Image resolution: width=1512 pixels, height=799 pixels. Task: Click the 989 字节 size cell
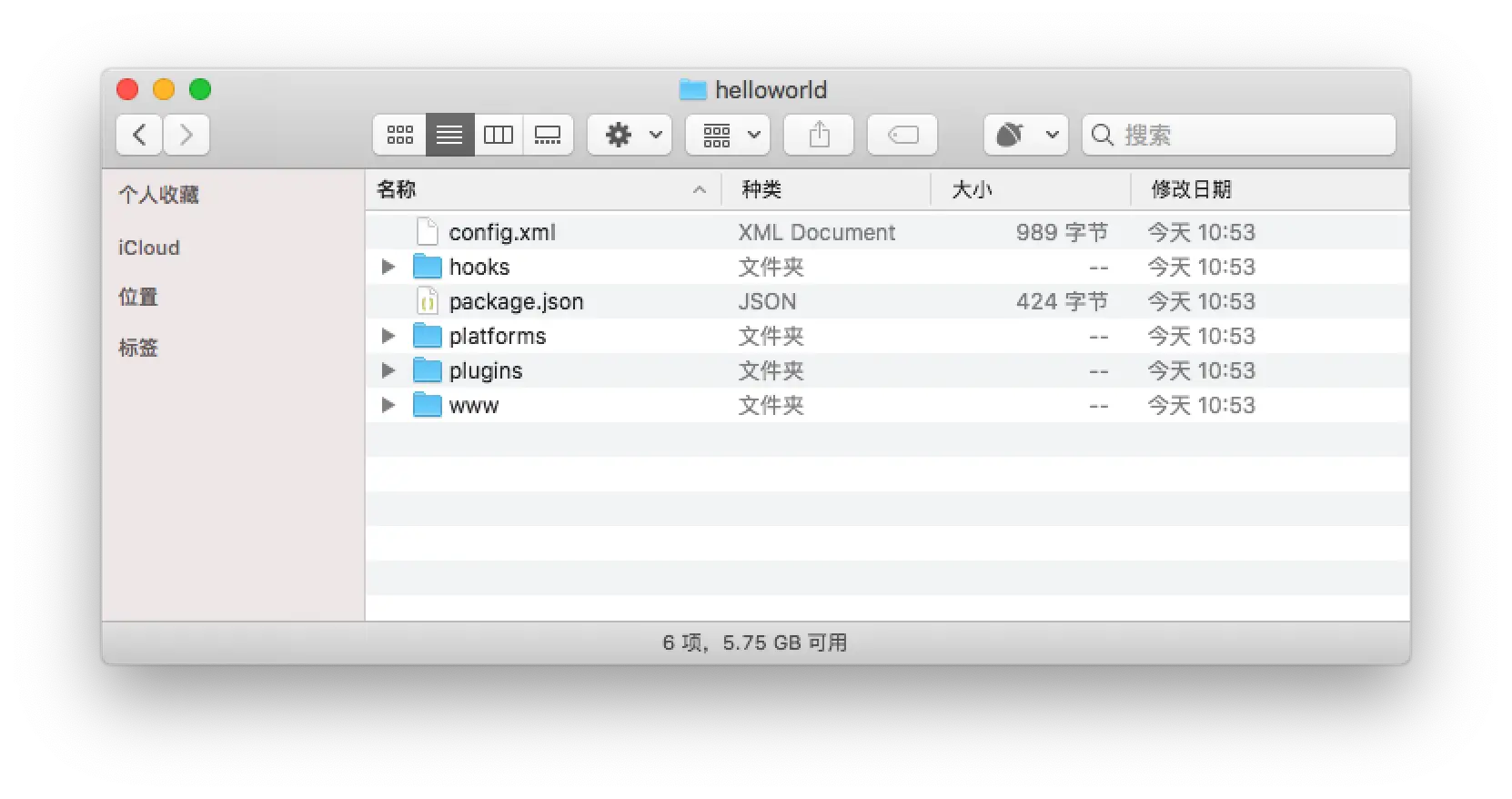(x=1062, y=232)
